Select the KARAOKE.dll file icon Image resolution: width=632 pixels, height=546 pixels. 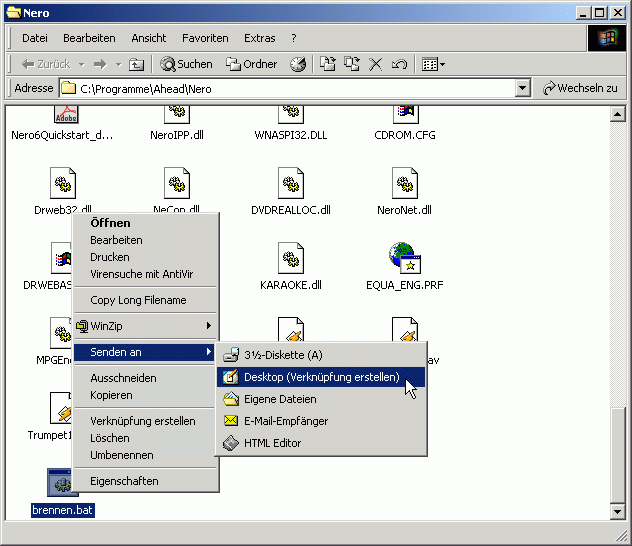[x=291, y=258]
